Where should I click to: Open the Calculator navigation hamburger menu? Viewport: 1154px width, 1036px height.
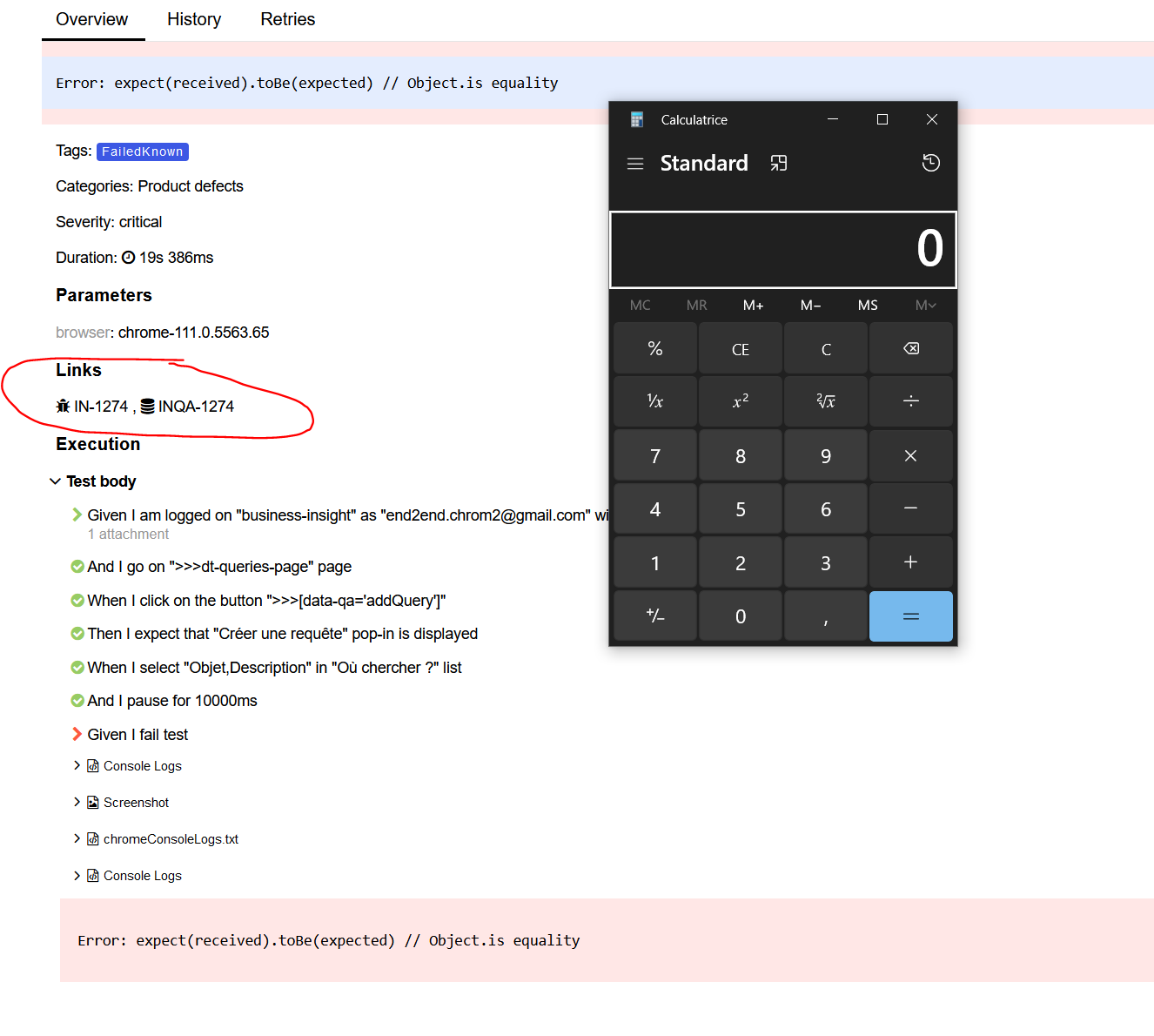(x=635, y=163)
